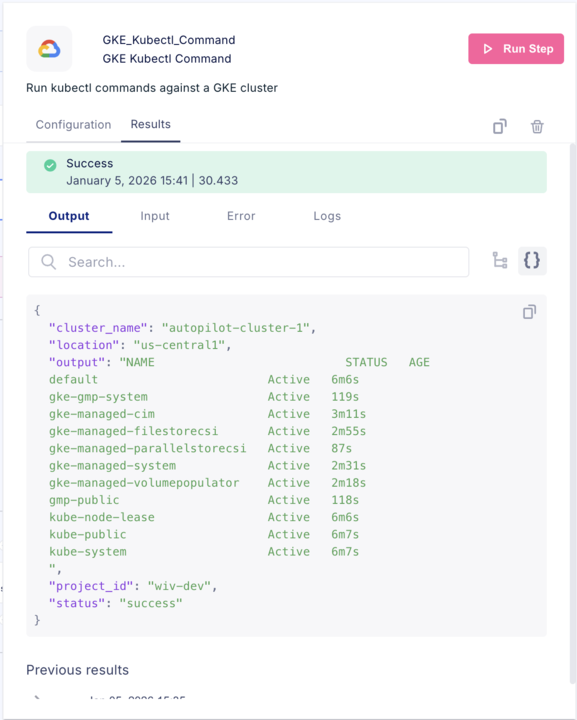The height and width of the screenshot is (720, 577).
Task: Click the "output" key in JSON
Action: (x=77, y=362)
